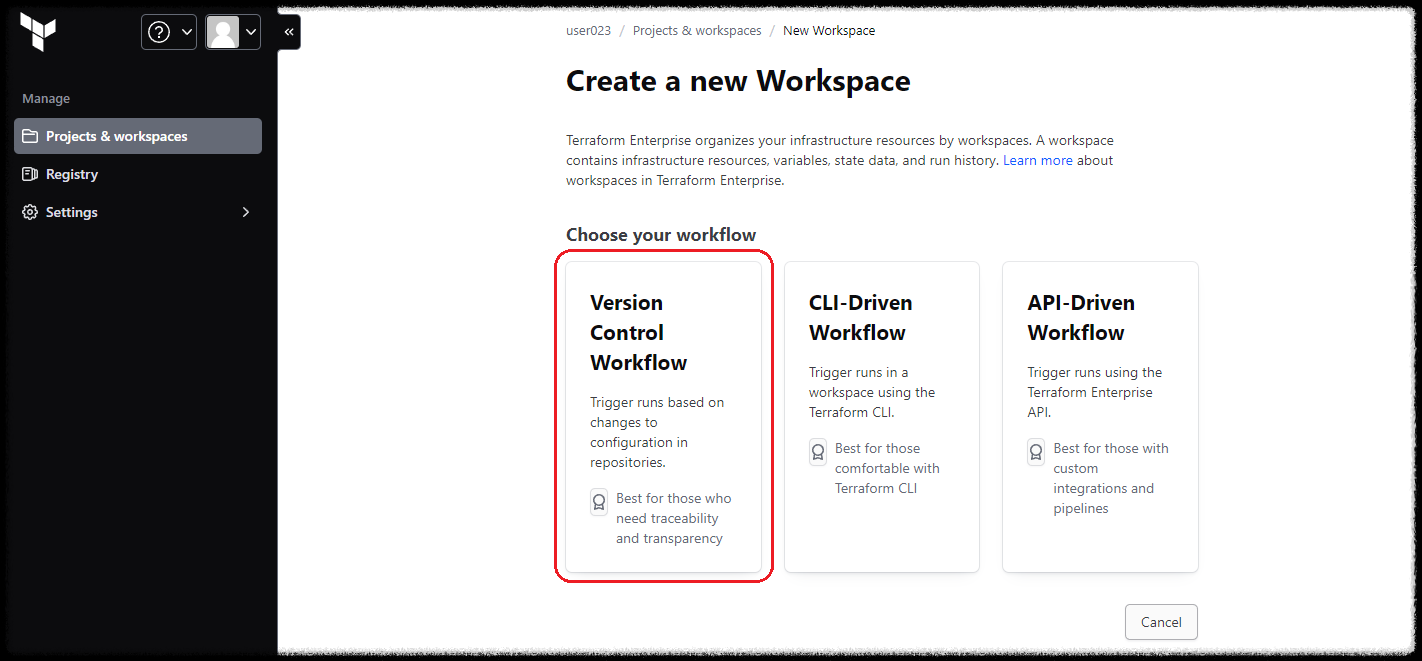Click 'Best for those comfortable with Terraform CLI' text
Screen dimensions: 1422x661
pos(887,468)
